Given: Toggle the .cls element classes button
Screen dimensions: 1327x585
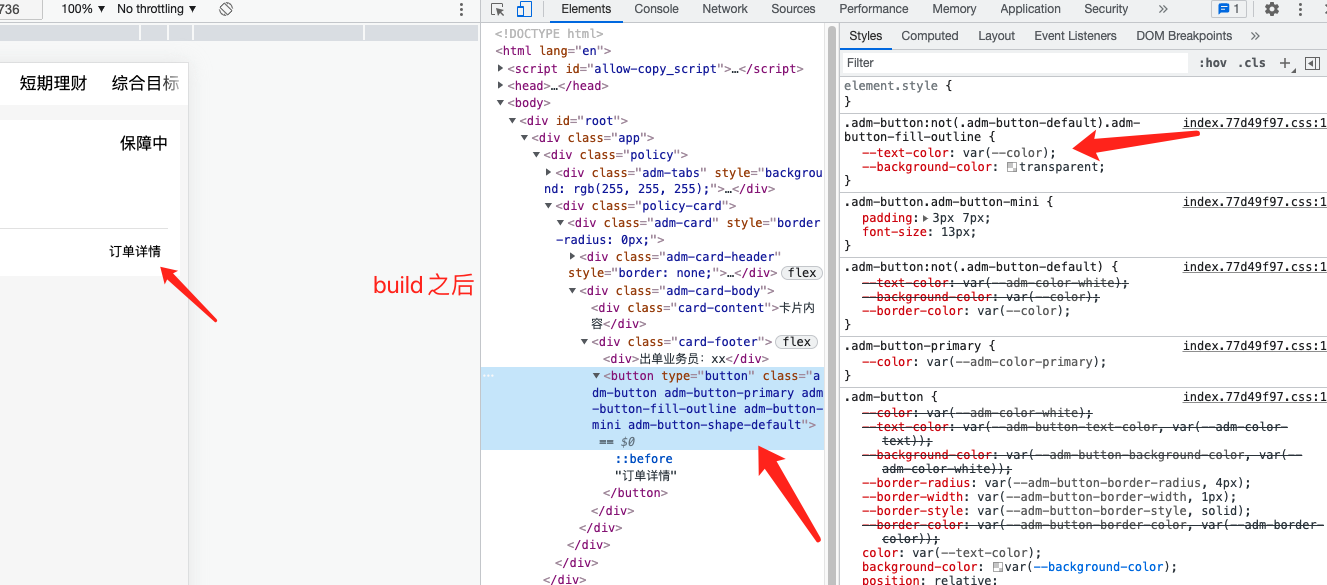Looking at the screenshot, I should tap(1251, 63).
